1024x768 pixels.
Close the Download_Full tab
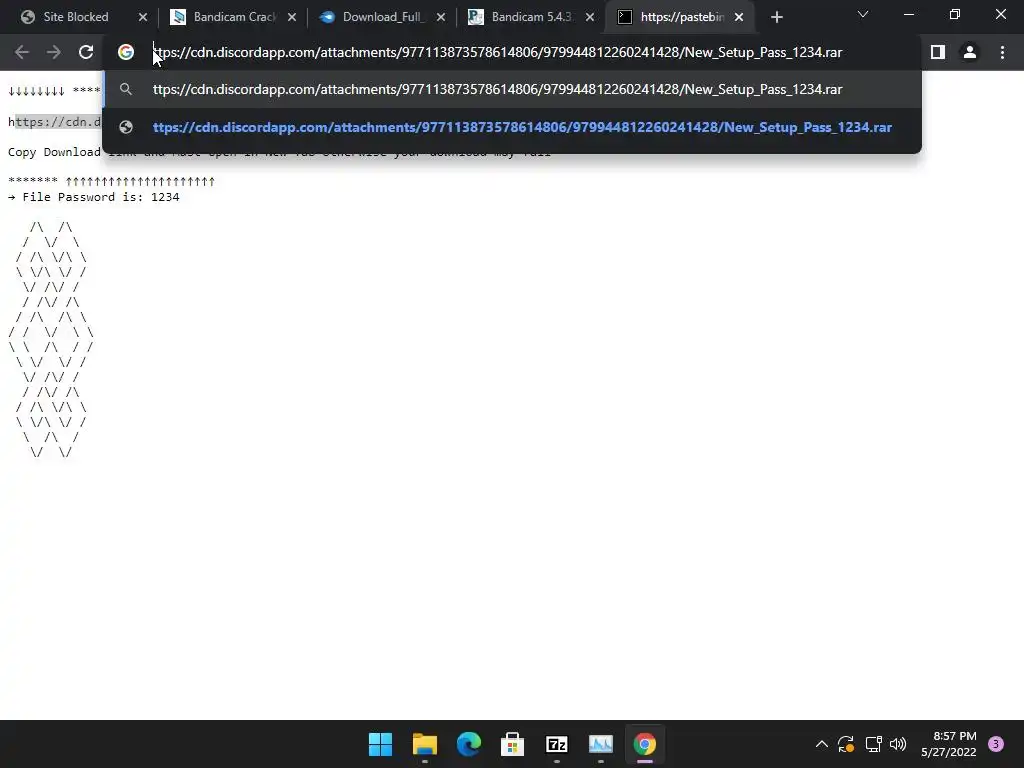pyautogui.click(x=441, y=17)
